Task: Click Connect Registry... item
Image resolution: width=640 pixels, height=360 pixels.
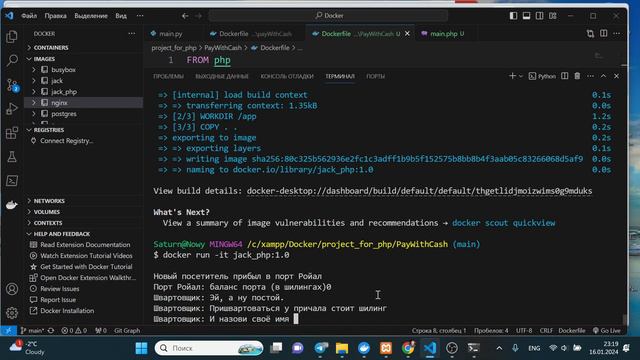Action: click(x=67, y=141)
